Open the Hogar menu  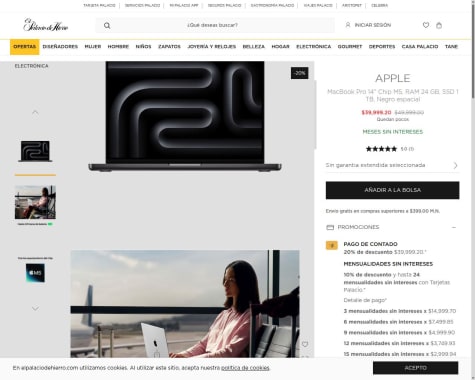280,47
